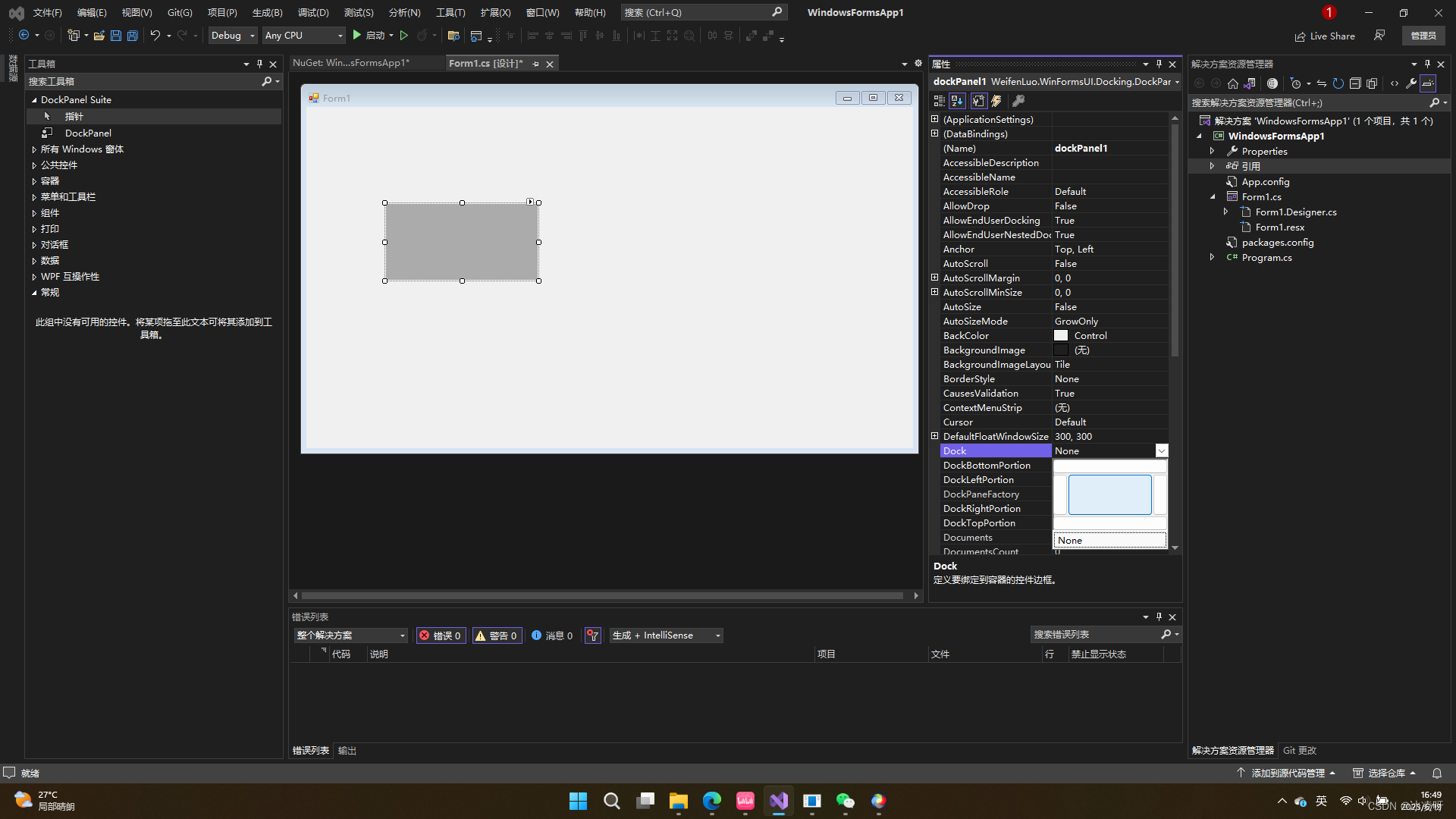Open the Any CPU platform dropdown
1456x819 pixels.
[303, 36]
